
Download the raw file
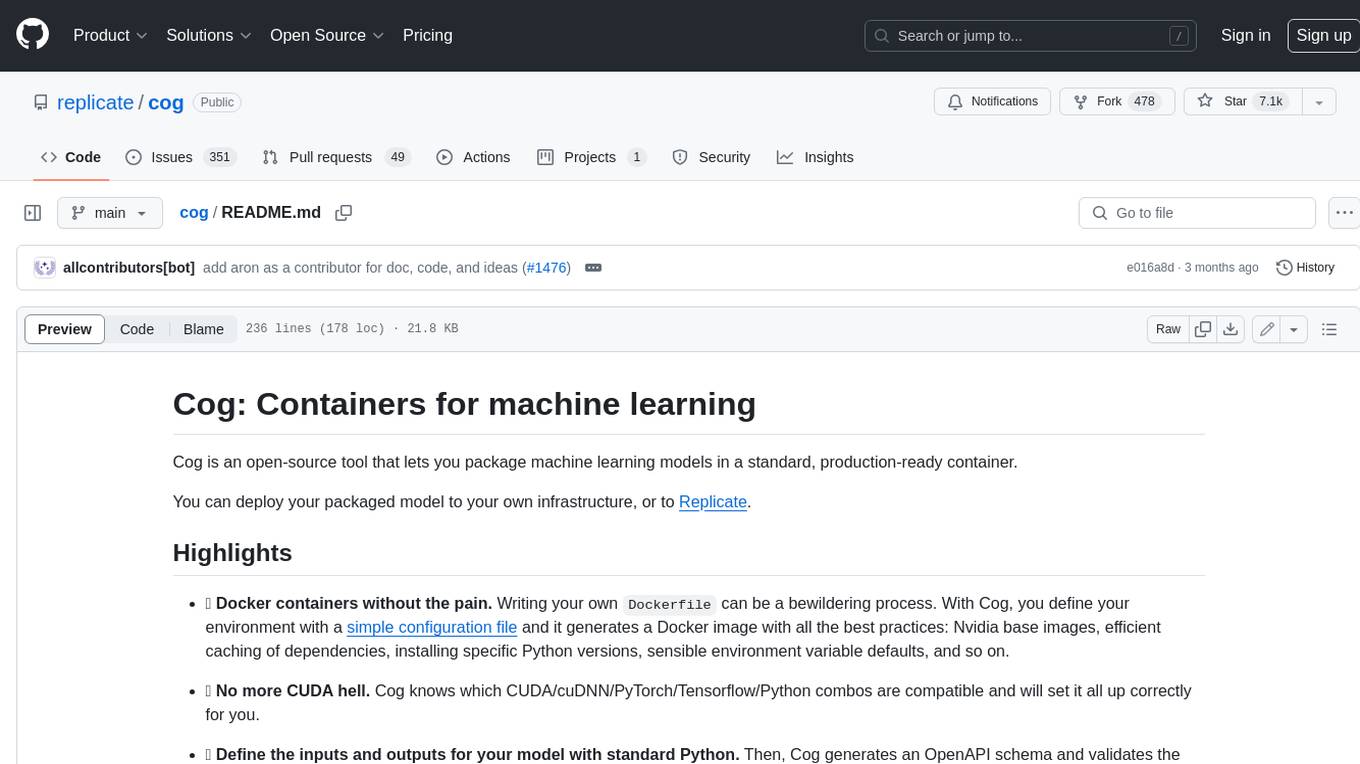[1231, 329]
